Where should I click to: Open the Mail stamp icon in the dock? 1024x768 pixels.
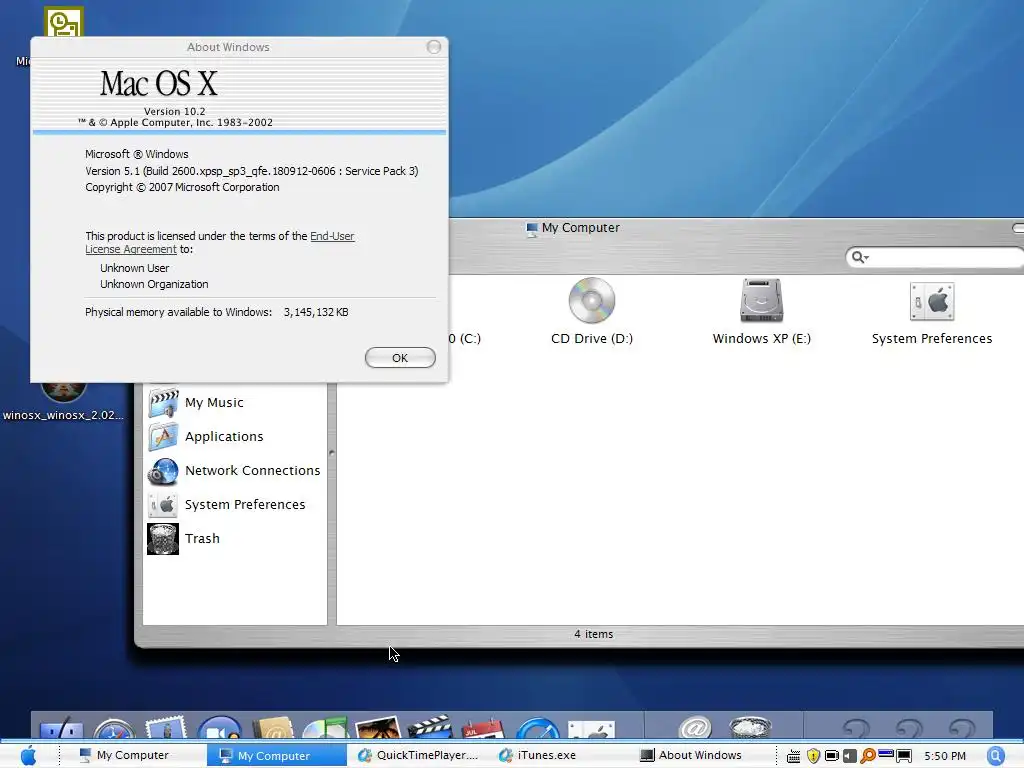point(166,728)
